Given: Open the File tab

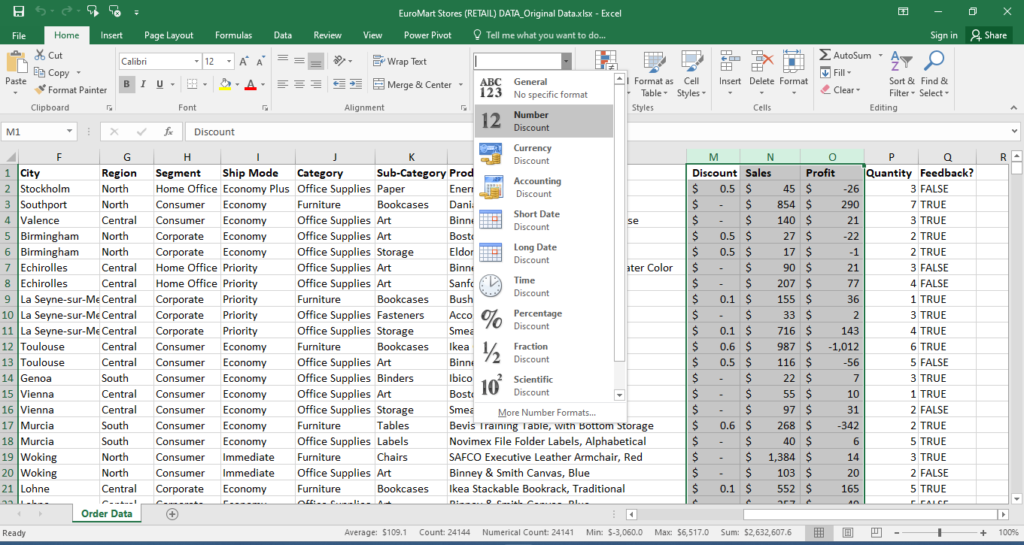Looking at the screenshot, I should (x=19, y=35).
